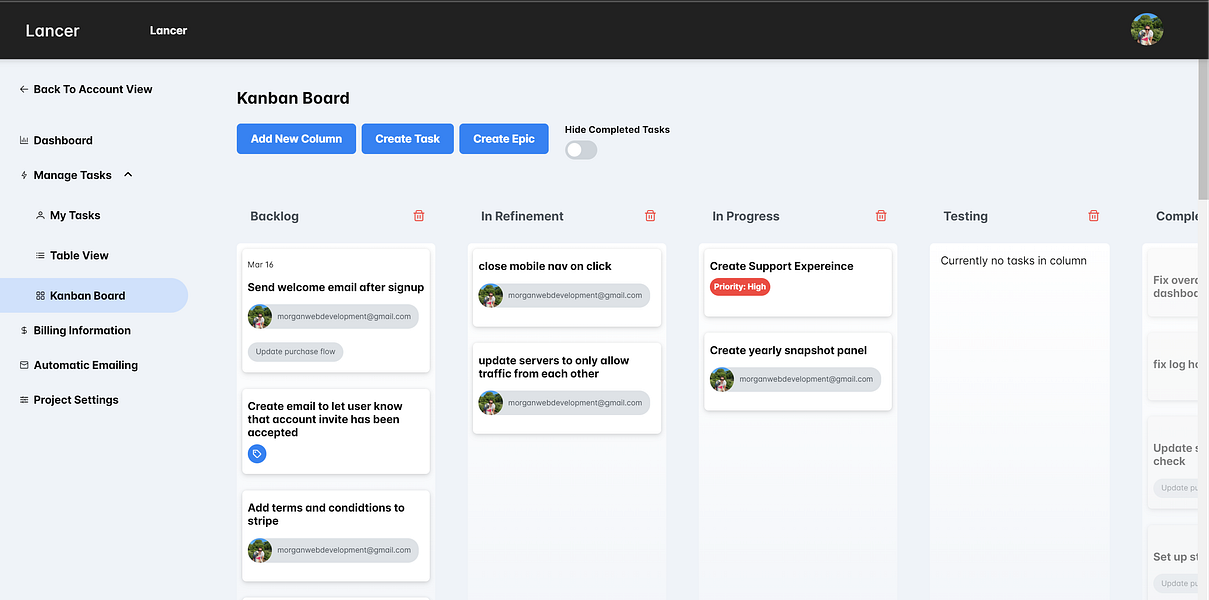Click the Dashboard chart icon in sidebar
This screenshot has height=600, width=1209.
click(x=24, y=141)
